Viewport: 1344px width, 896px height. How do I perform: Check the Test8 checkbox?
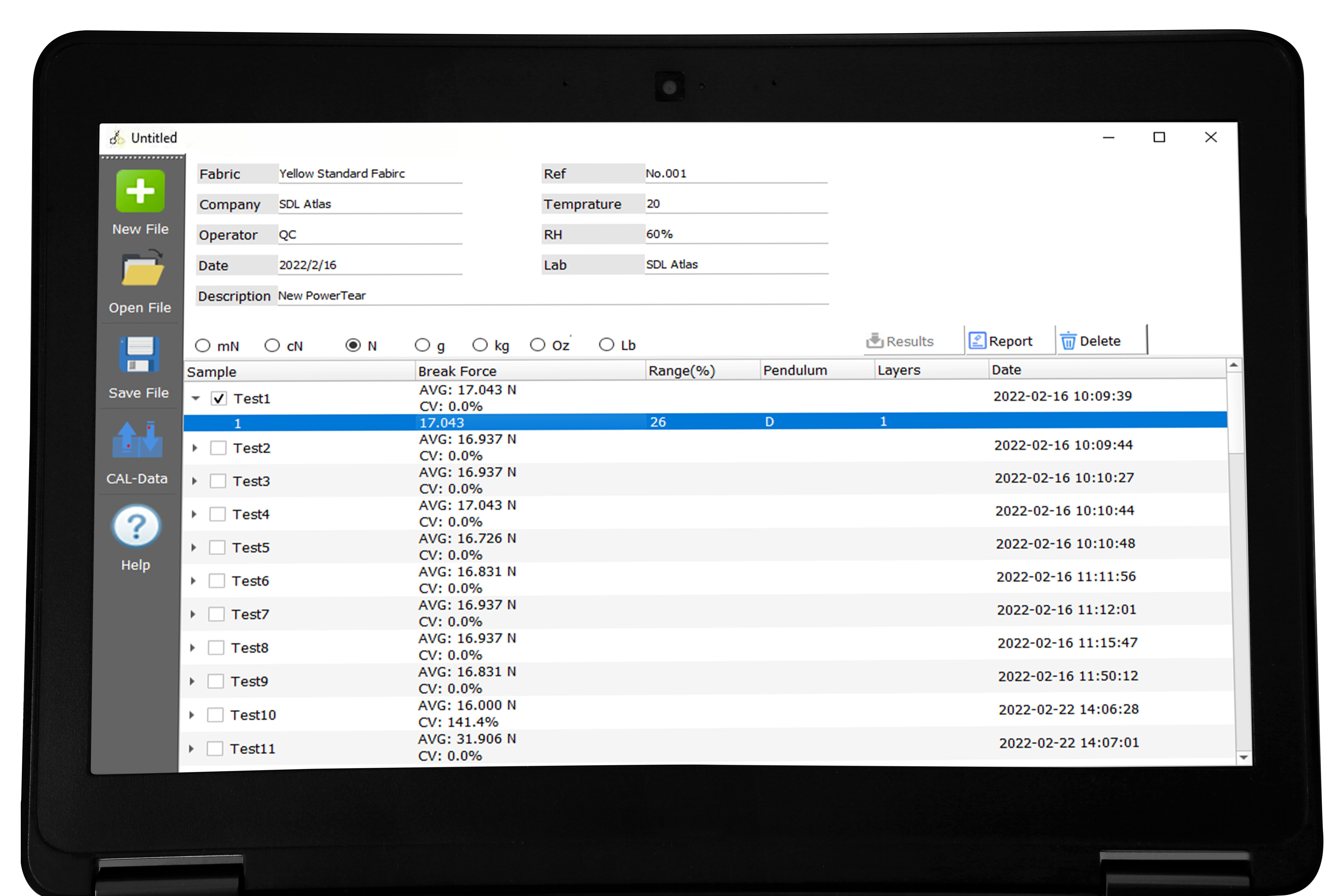click(x=216, y=647)
